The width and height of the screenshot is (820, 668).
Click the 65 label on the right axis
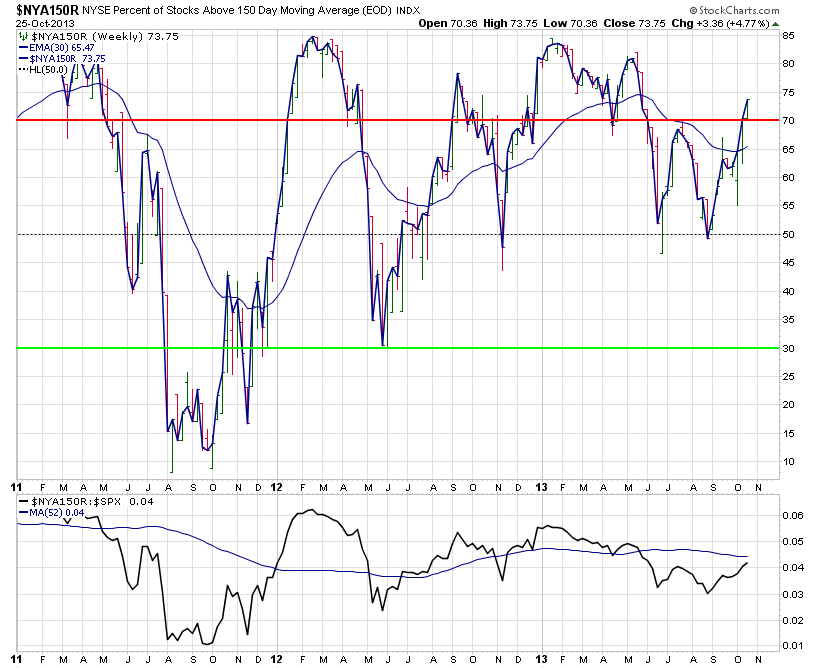(x=789, y=149)
